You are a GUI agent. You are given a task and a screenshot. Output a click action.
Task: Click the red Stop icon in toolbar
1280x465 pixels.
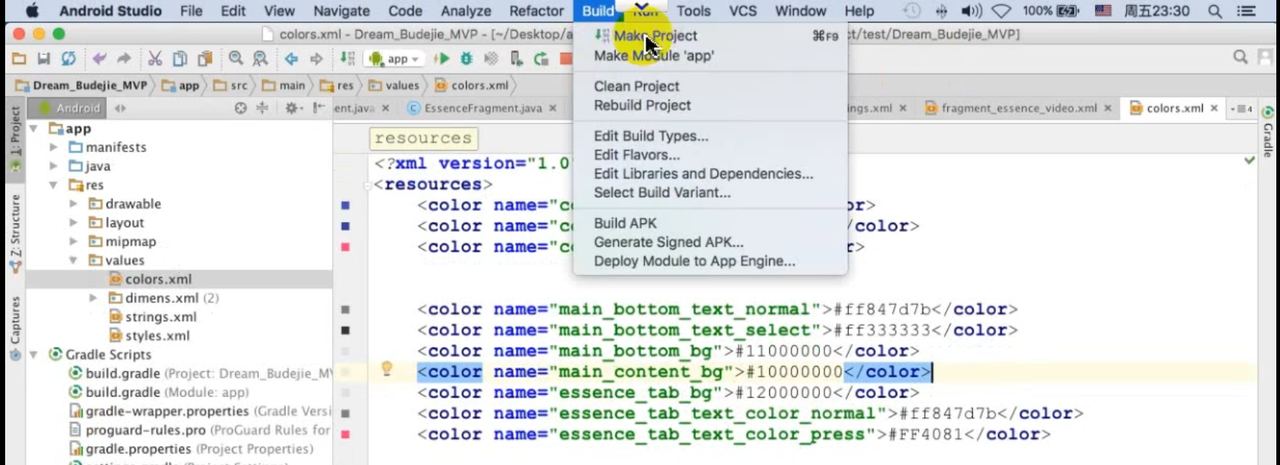pyautogui.click(x=566, y=59)
